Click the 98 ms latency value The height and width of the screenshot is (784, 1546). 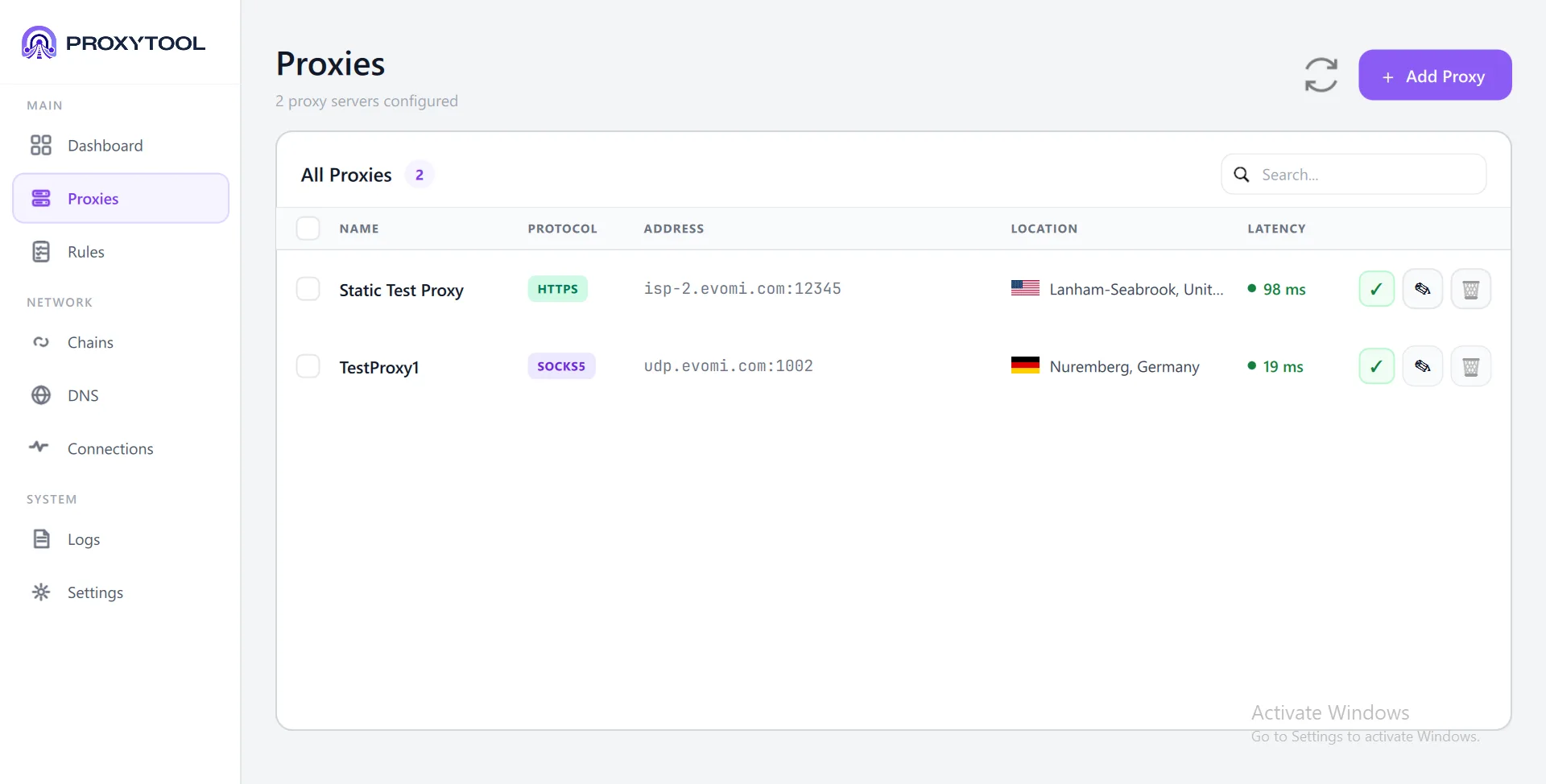click(1284, 289)
